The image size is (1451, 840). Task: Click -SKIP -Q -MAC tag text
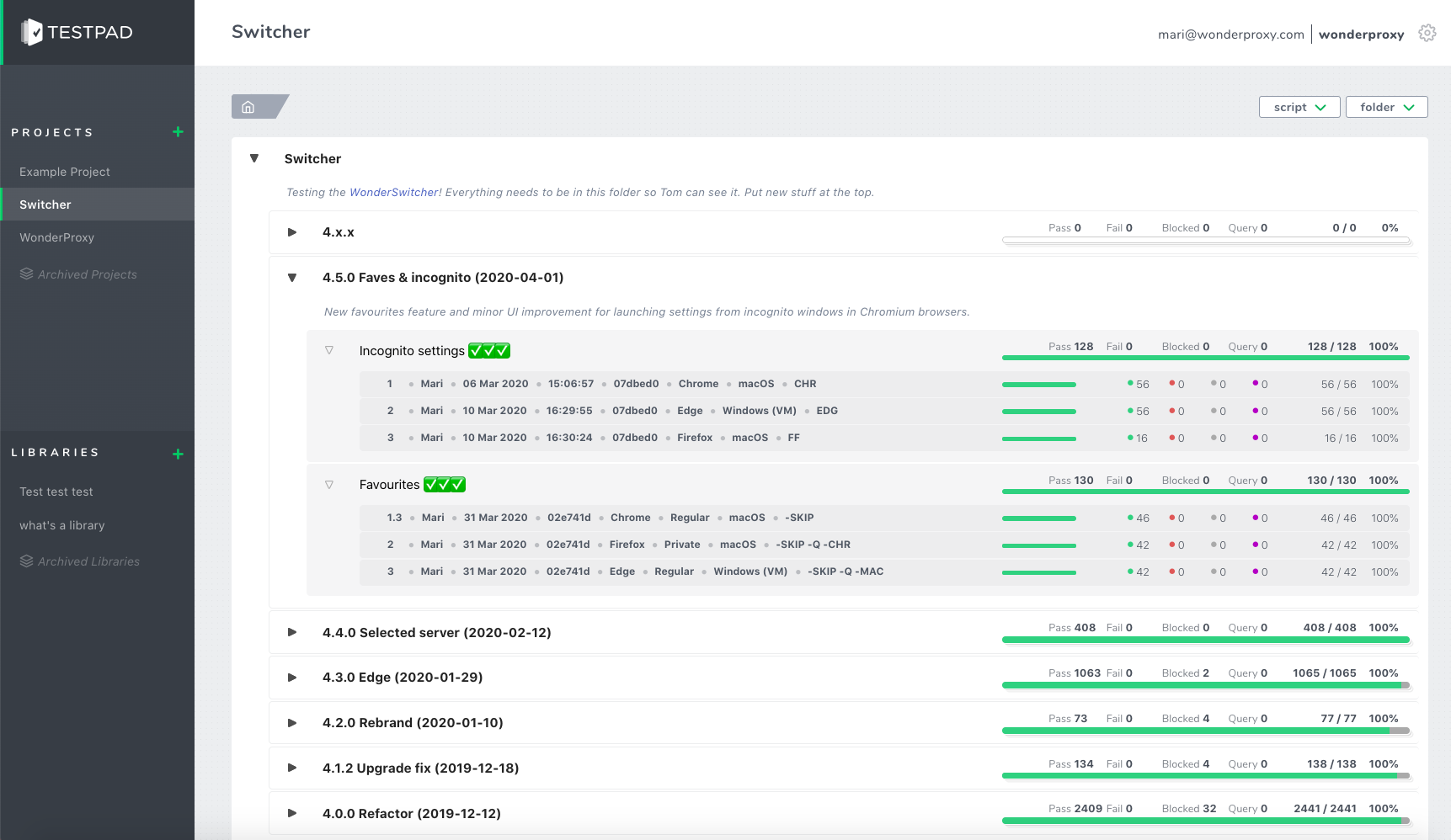click(x=846, y=572)
